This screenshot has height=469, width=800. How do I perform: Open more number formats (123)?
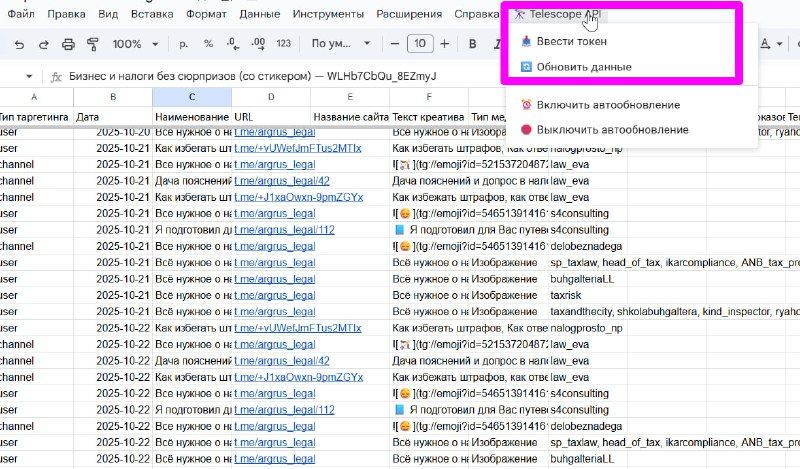click(x=284, y=44)
